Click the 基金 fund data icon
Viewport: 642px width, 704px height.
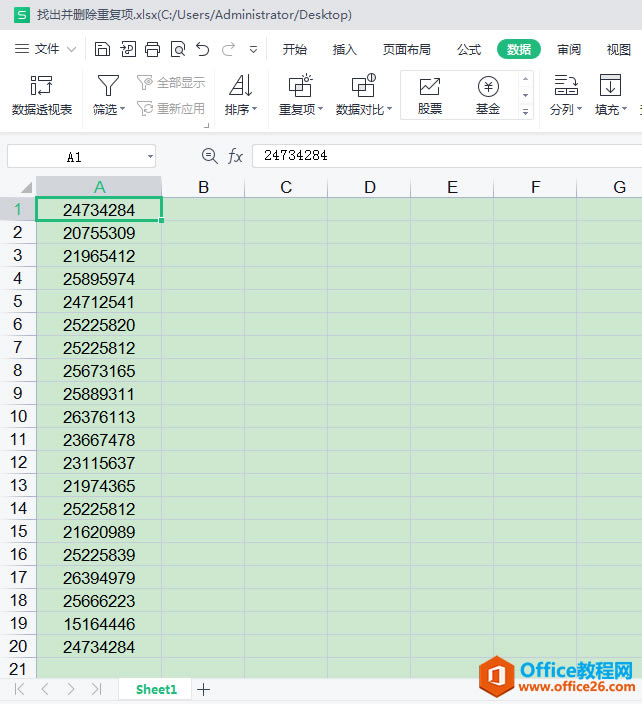(x=488, y=96)
